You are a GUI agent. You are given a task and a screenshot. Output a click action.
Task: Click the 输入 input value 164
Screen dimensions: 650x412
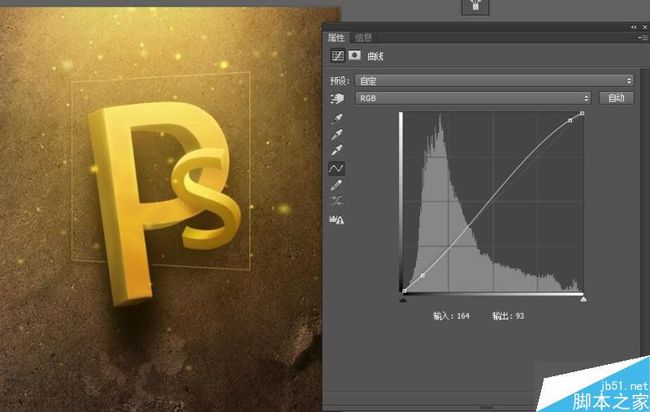pos(463,316)
